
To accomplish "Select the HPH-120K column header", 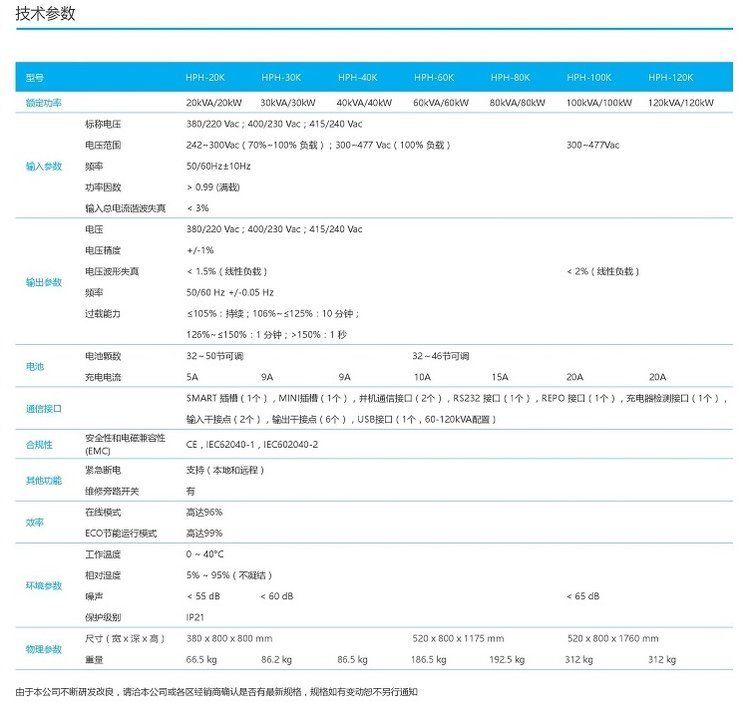I will (671, 77).
